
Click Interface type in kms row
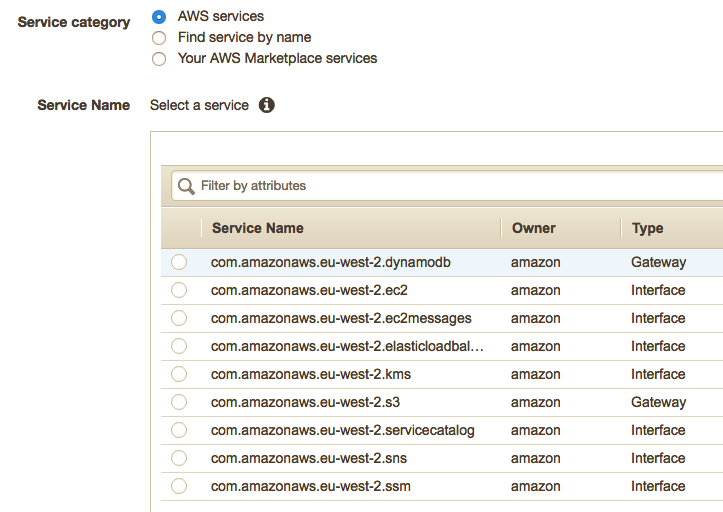(658, 374)
